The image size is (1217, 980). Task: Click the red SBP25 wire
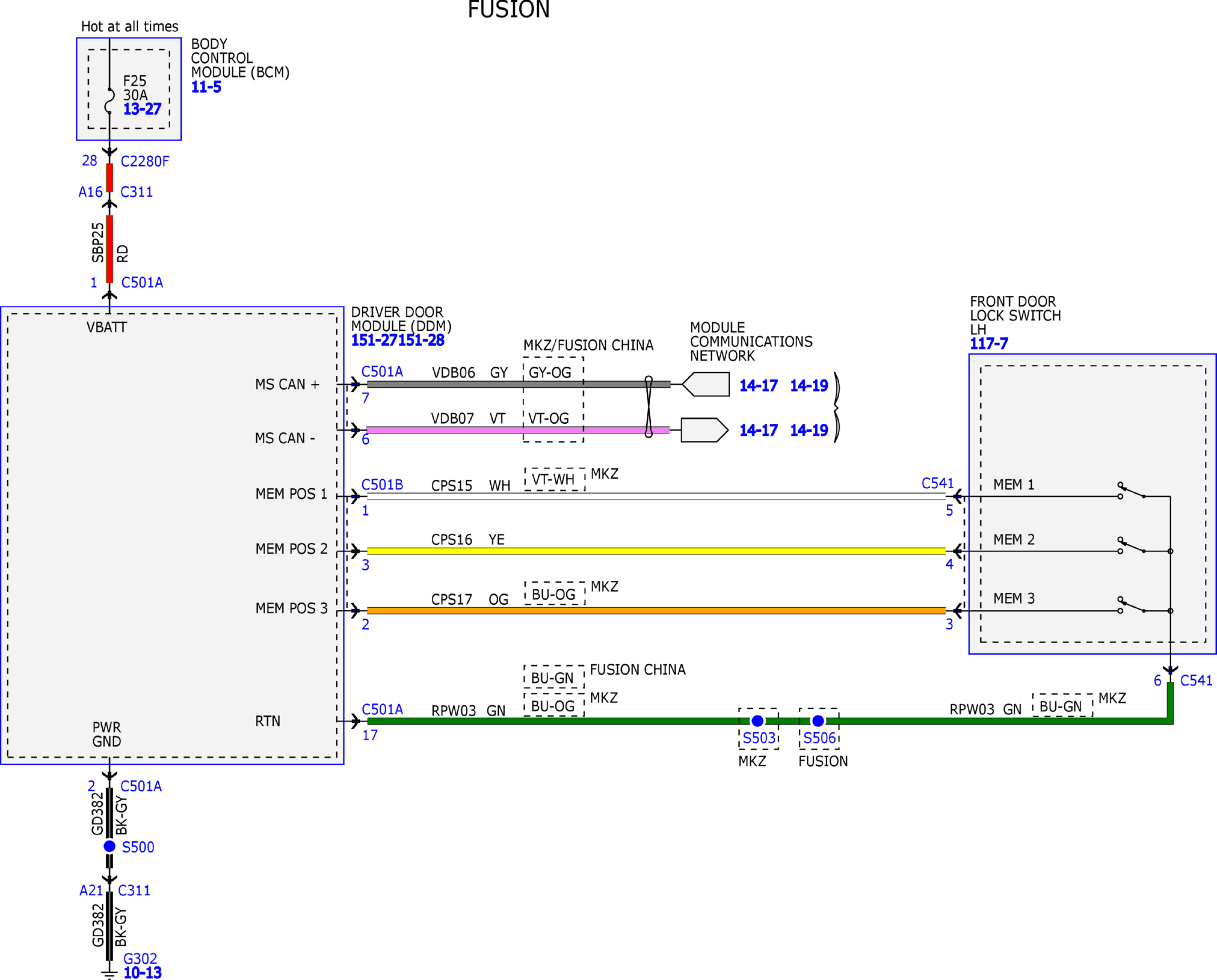(110, 249)
